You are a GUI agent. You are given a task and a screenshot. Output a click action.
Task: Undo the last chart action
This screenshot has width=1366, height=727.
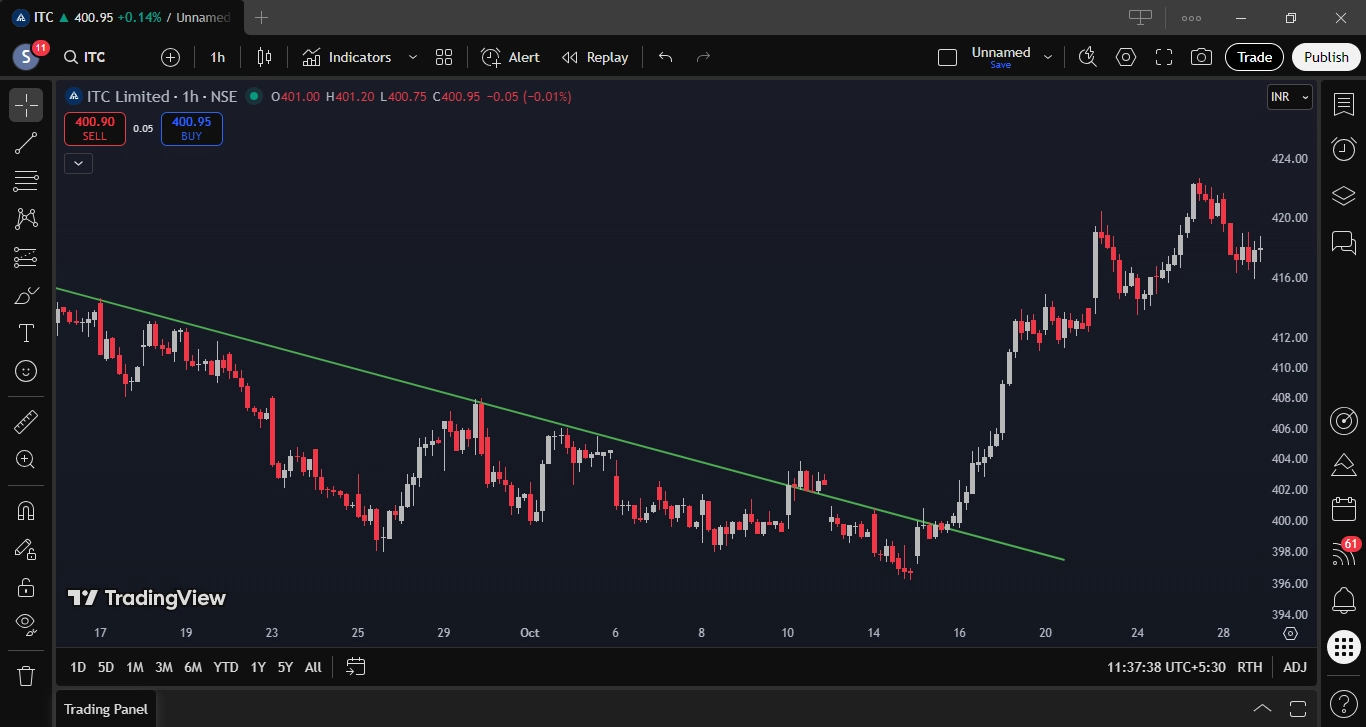click(666, 57)
